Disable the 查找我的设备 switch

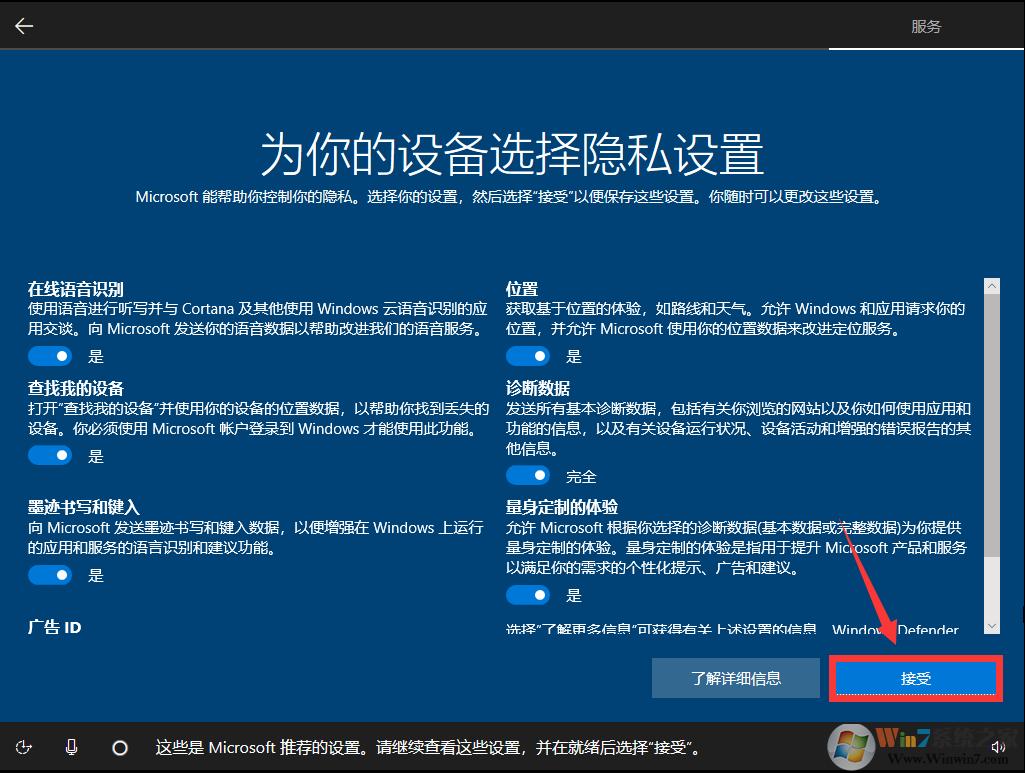[50, 455]
